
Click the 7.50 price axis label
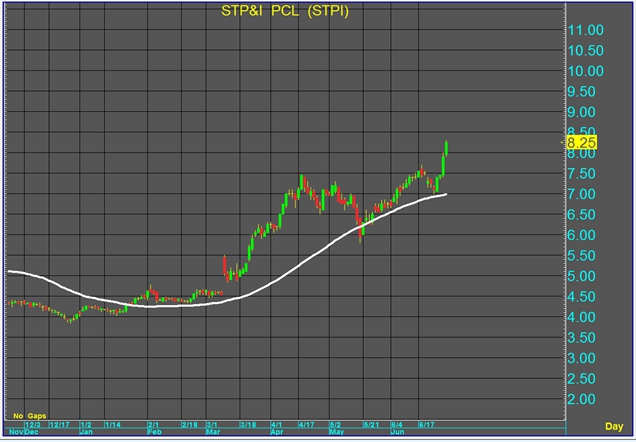581,174
